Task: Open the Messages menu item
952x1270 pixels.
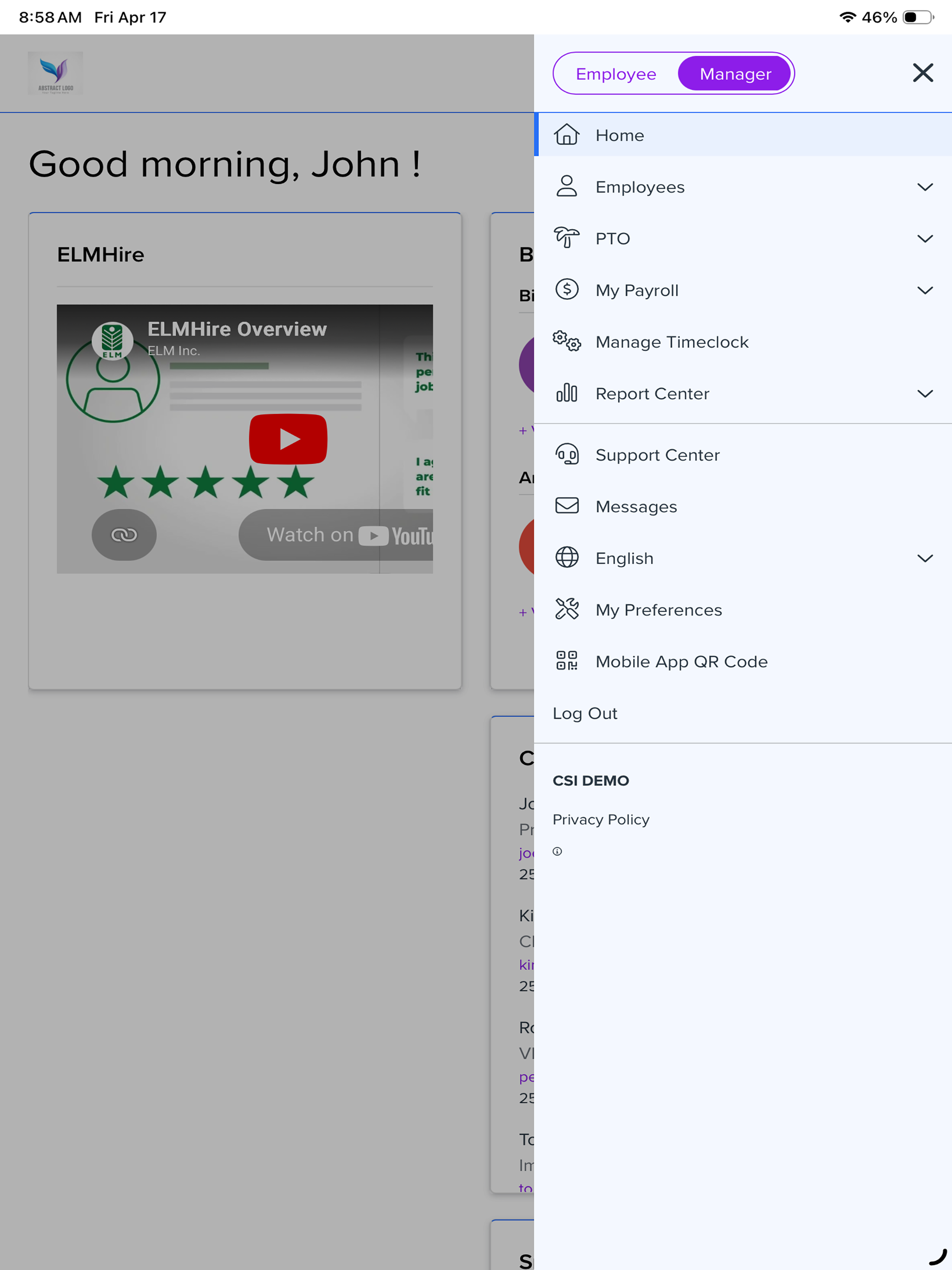Action: click(x=743, y=507)
